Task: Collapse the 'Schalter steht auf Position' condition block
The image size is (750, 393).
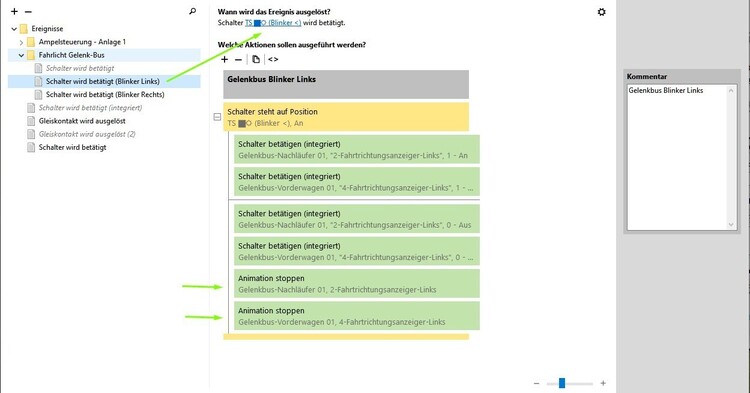Action: (217, 117)
